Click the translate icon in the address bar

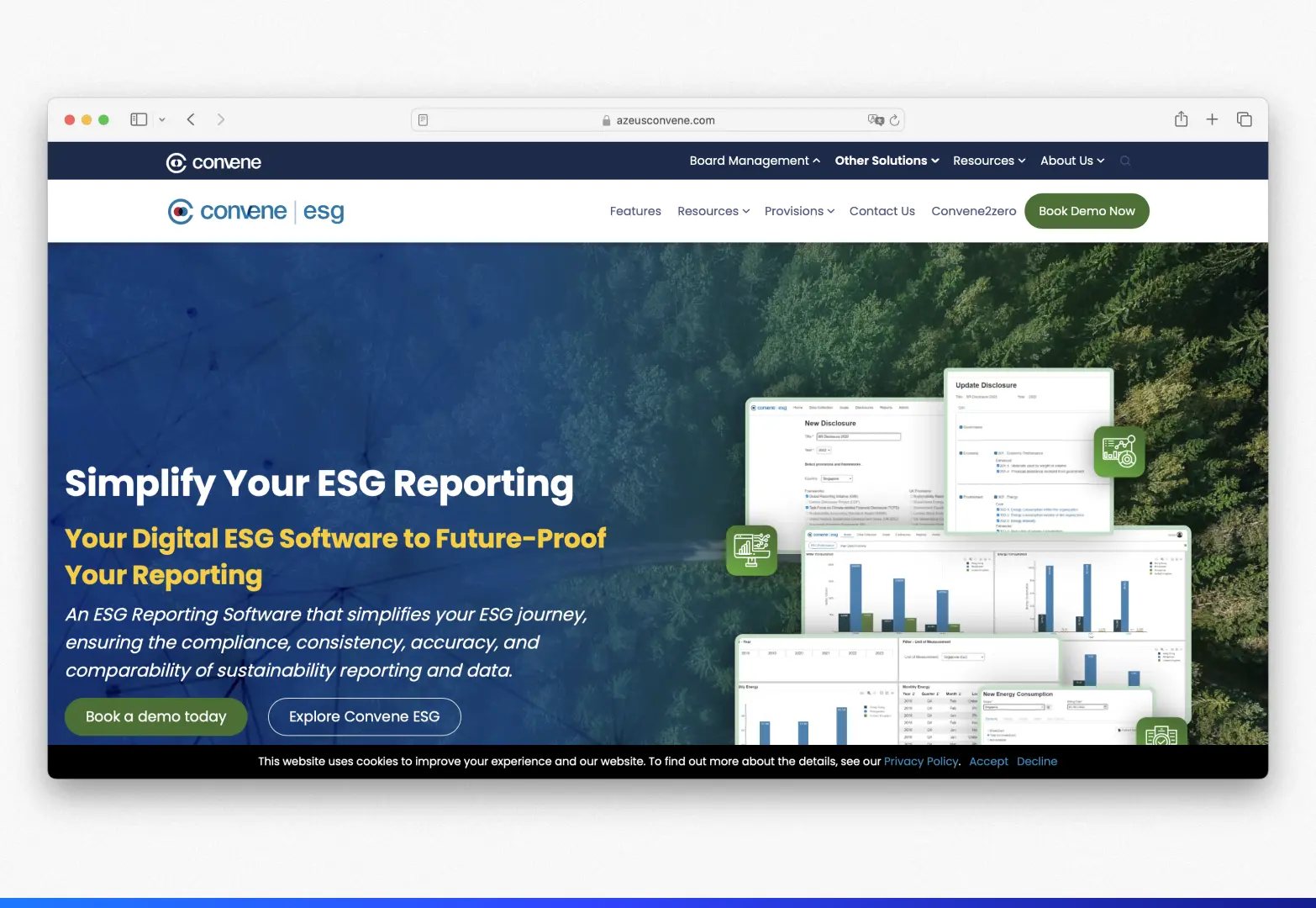(x=876, y=120)
